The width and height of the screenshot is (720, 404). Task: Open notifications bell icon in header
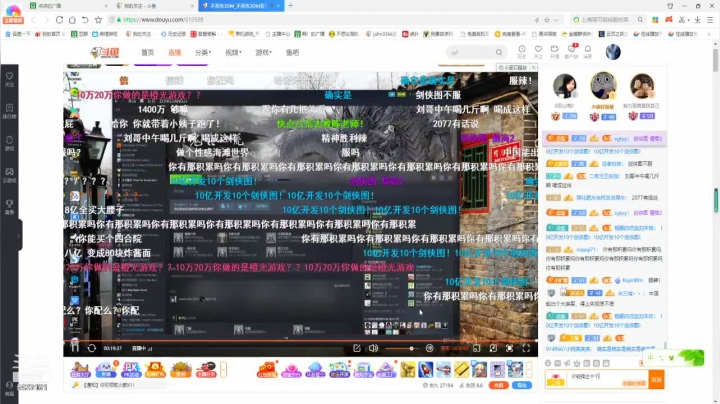[x=588, y=51]
